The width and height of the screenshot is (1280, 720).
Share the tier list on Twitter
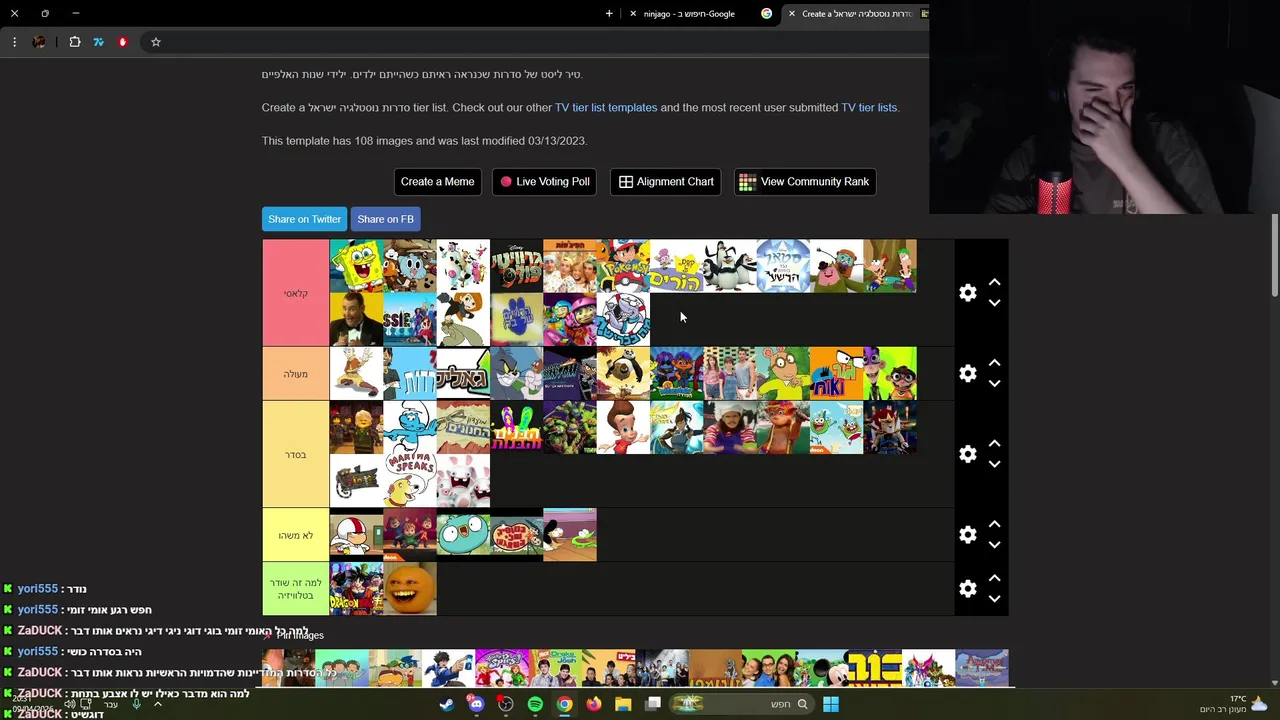click(x=304, y=219)
